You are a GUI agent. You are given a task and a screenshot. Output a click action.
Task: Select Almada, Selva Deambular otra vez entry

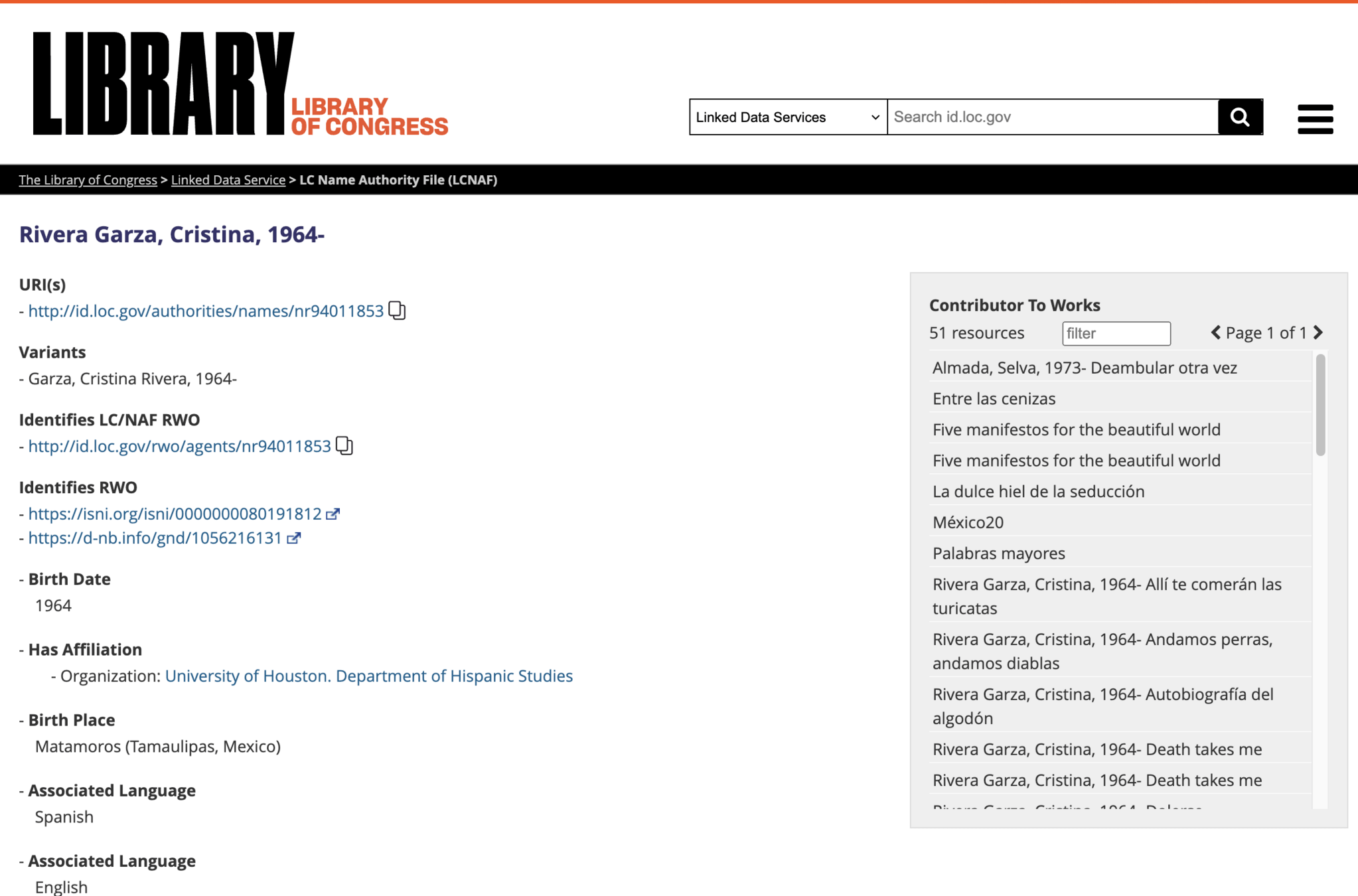coord(1084,368)
